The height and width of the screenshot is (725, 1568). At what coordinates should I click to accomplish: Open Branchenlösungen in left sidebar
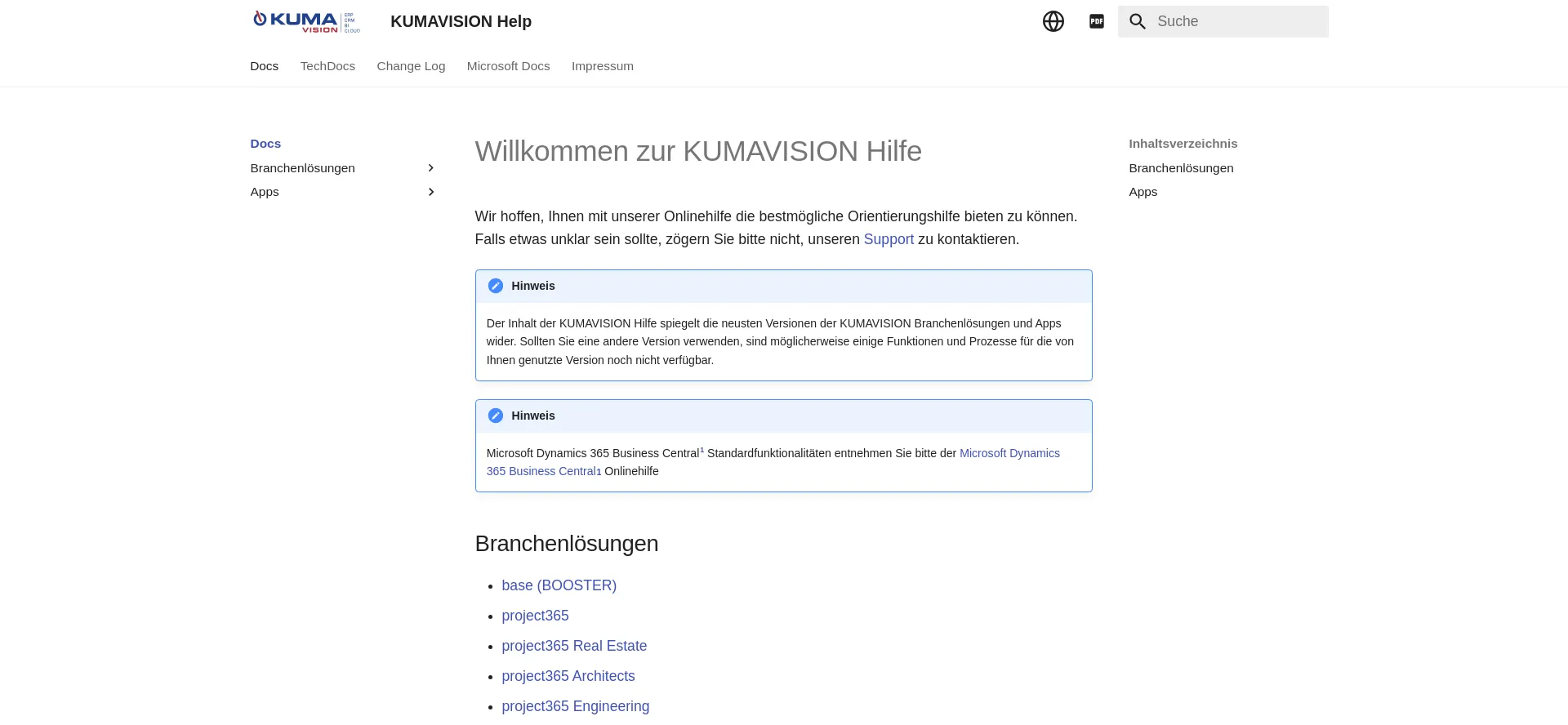coord(303,168)
